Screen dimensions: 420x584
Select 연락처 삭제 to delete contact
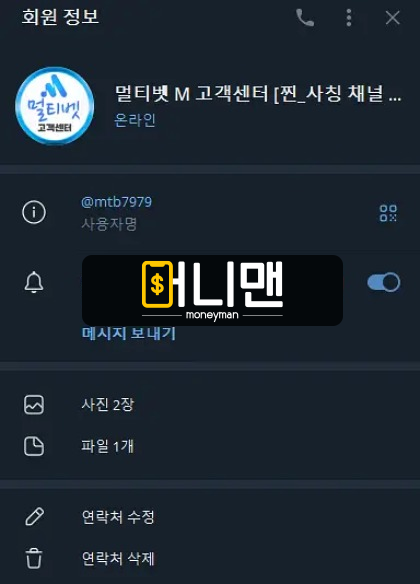click(x=210, y=558)
